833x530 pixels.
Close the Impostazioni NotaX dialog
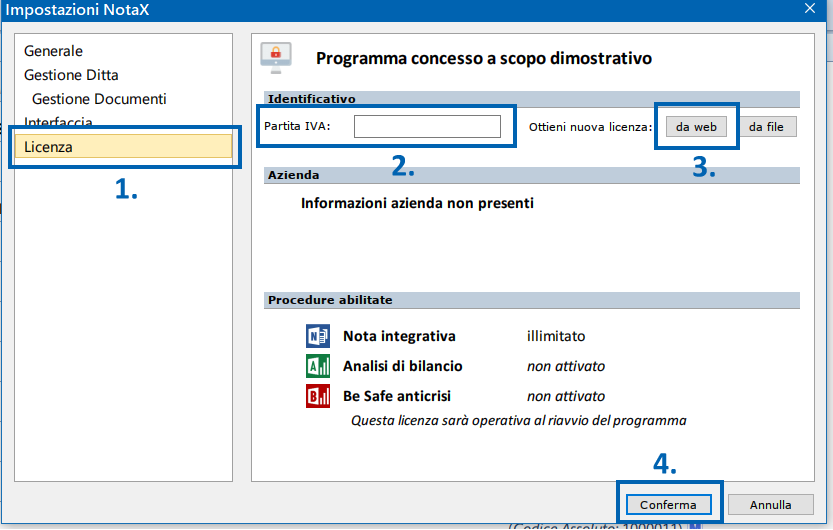click(810, 8)
